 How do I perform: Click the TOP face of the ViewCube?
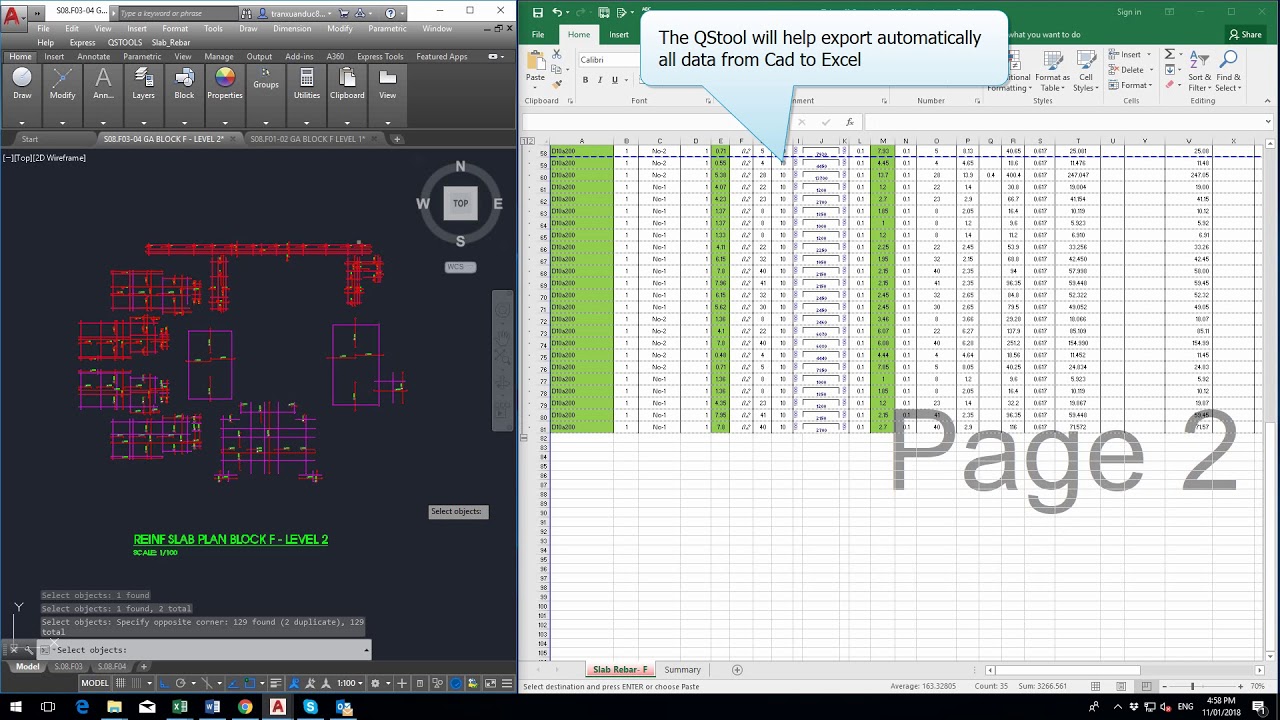pyautogui.click(x=460, y=203)
